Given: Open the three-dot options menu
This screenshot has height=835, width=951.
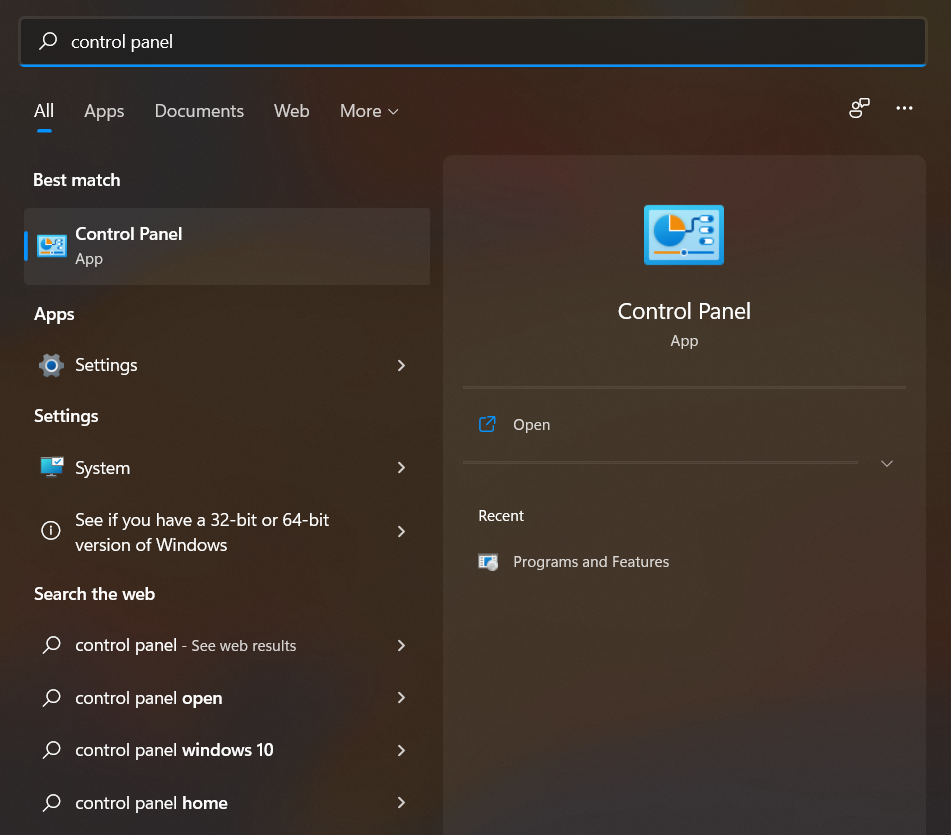Looking at the screenshot, I should pyautogui.click(x=904, y=108).
